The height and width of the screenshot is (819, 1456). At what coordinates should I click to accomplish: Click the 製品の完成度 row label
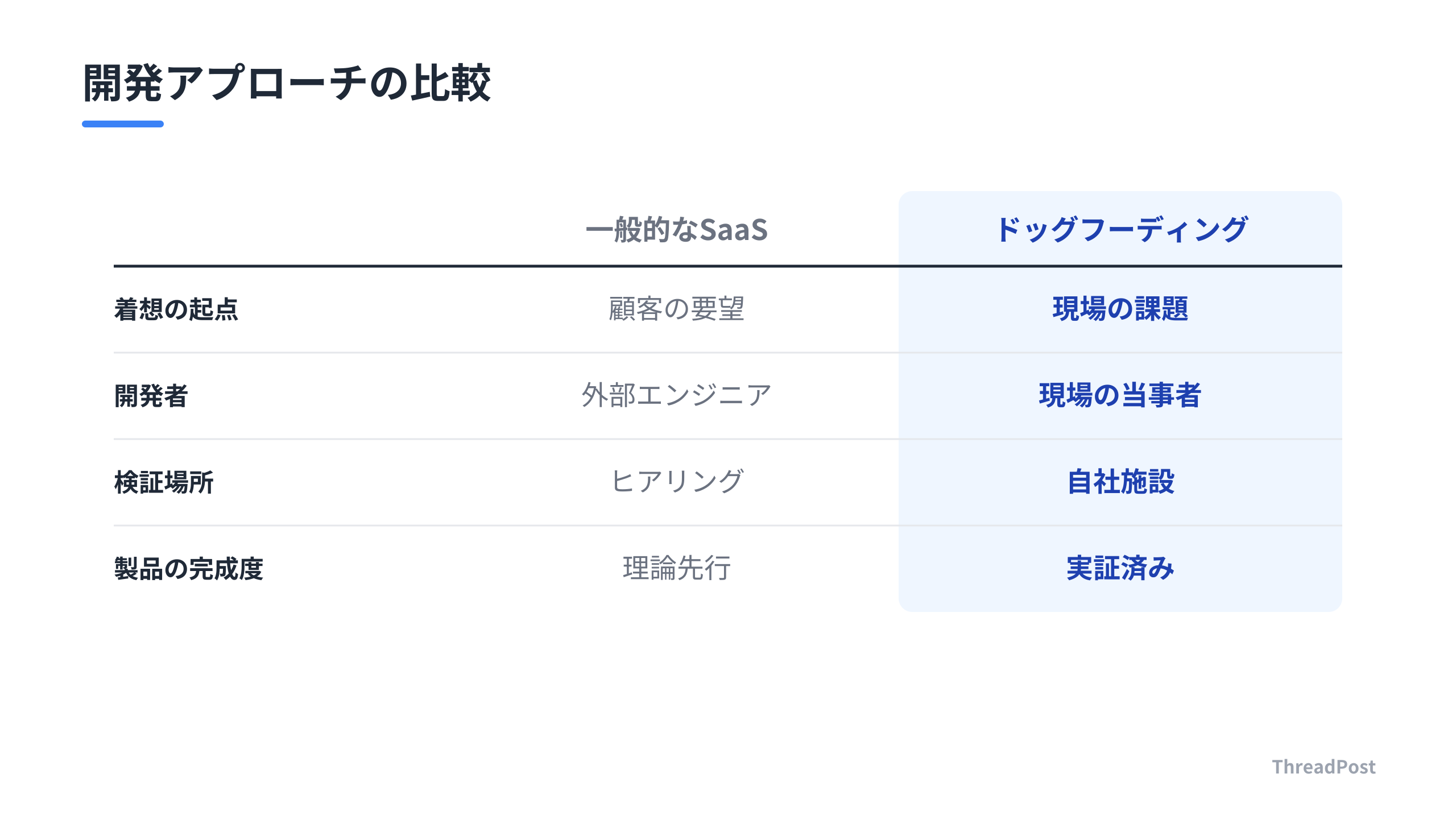(x=189, y=569)
